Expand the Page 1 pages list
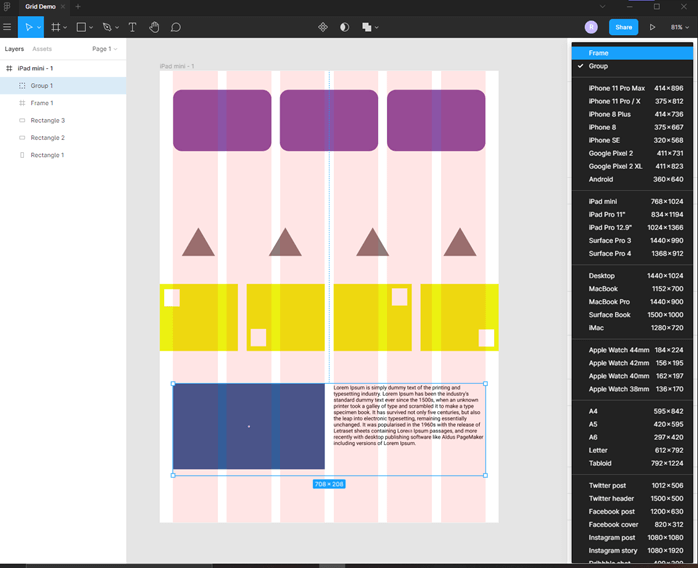 point(104,48)
